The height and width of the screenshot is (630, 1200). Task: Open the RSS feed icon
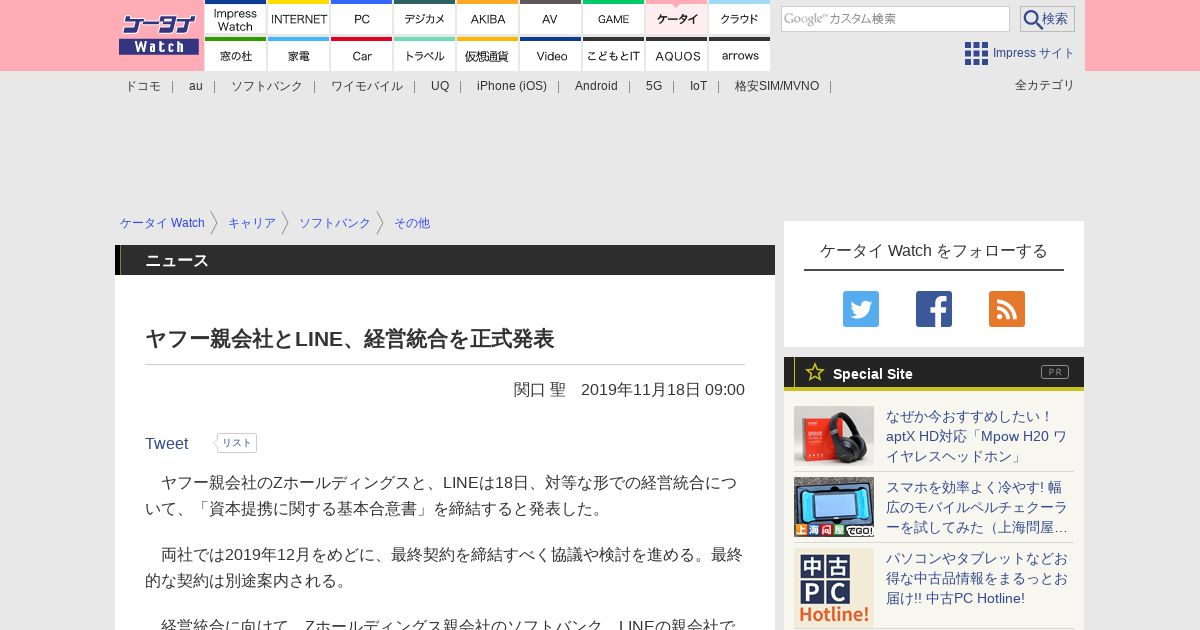pos(1007,309)
